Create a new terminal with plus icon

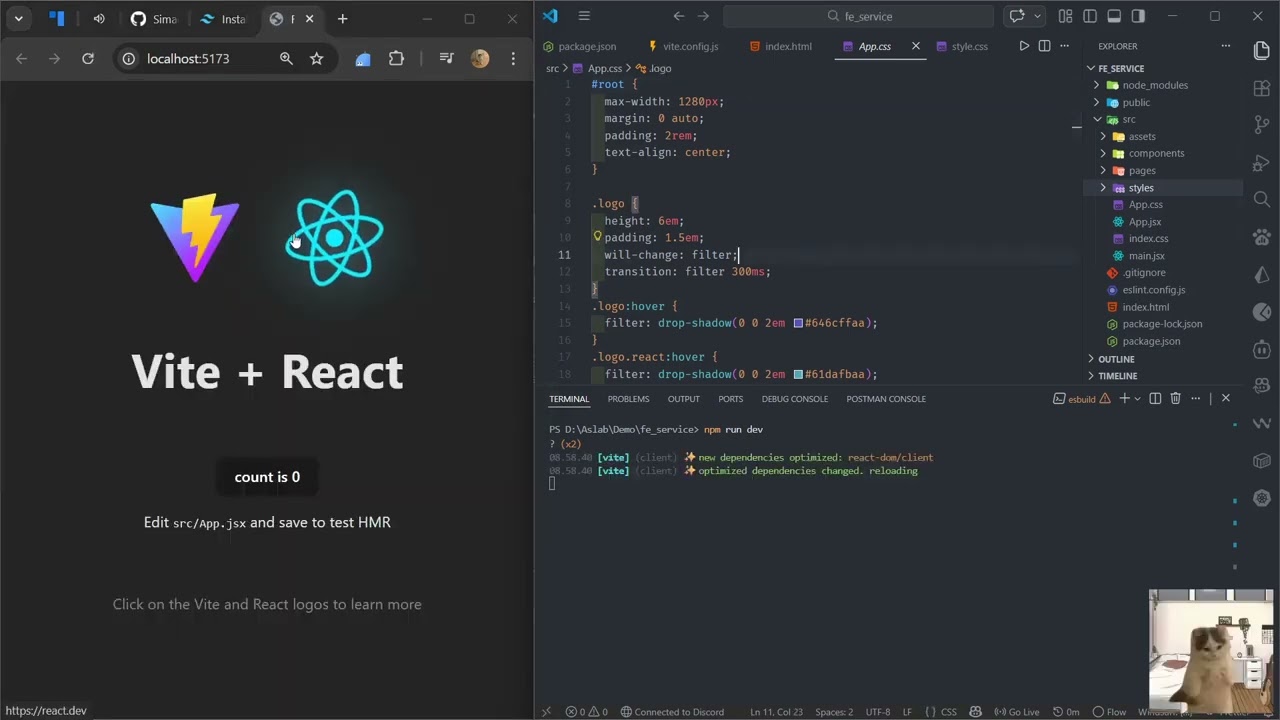point(1124,398)
